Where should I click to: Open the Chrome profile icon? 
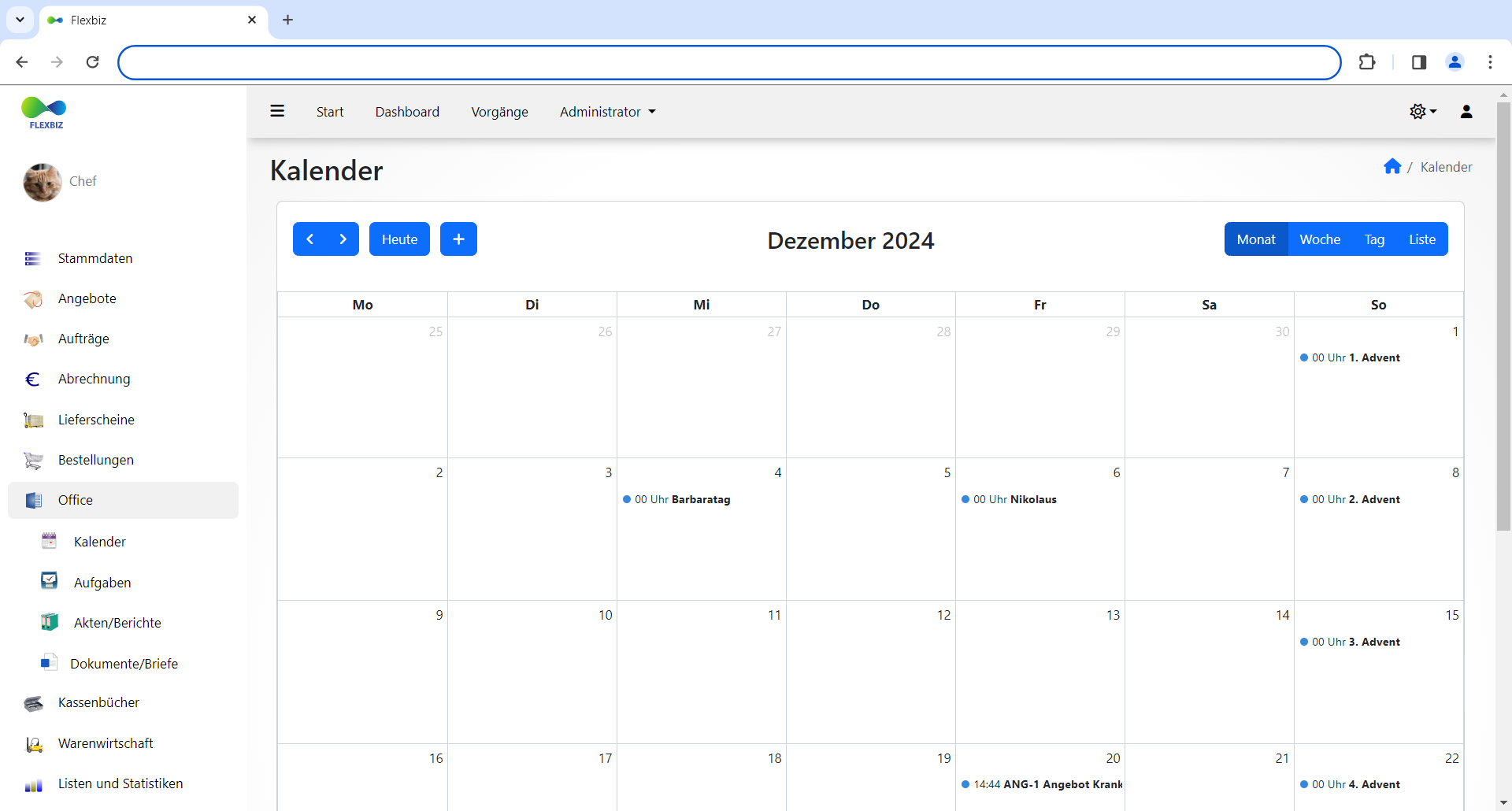click(1455, 62)
